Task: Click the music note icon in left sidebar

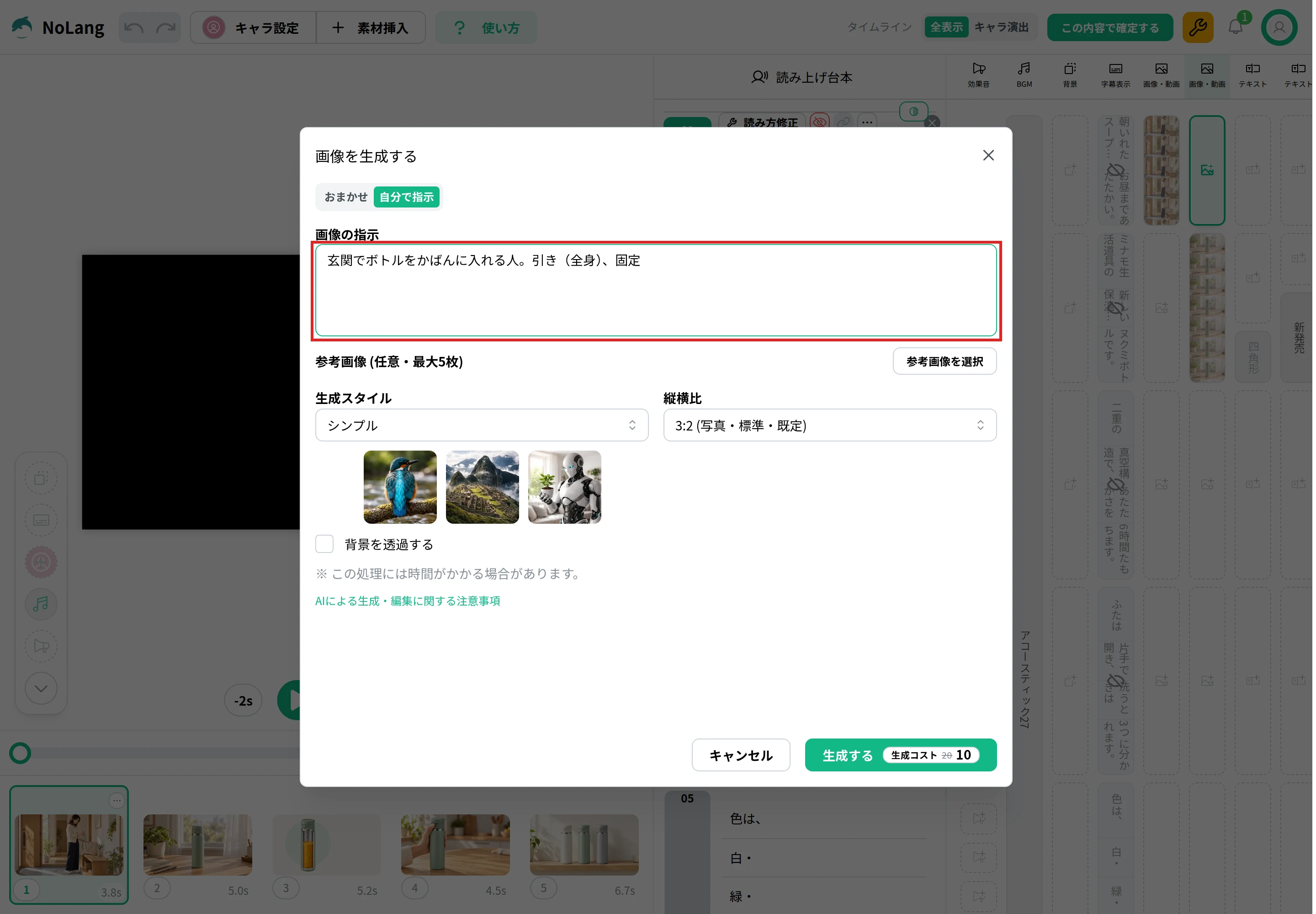Action: [x=41, y=604]
